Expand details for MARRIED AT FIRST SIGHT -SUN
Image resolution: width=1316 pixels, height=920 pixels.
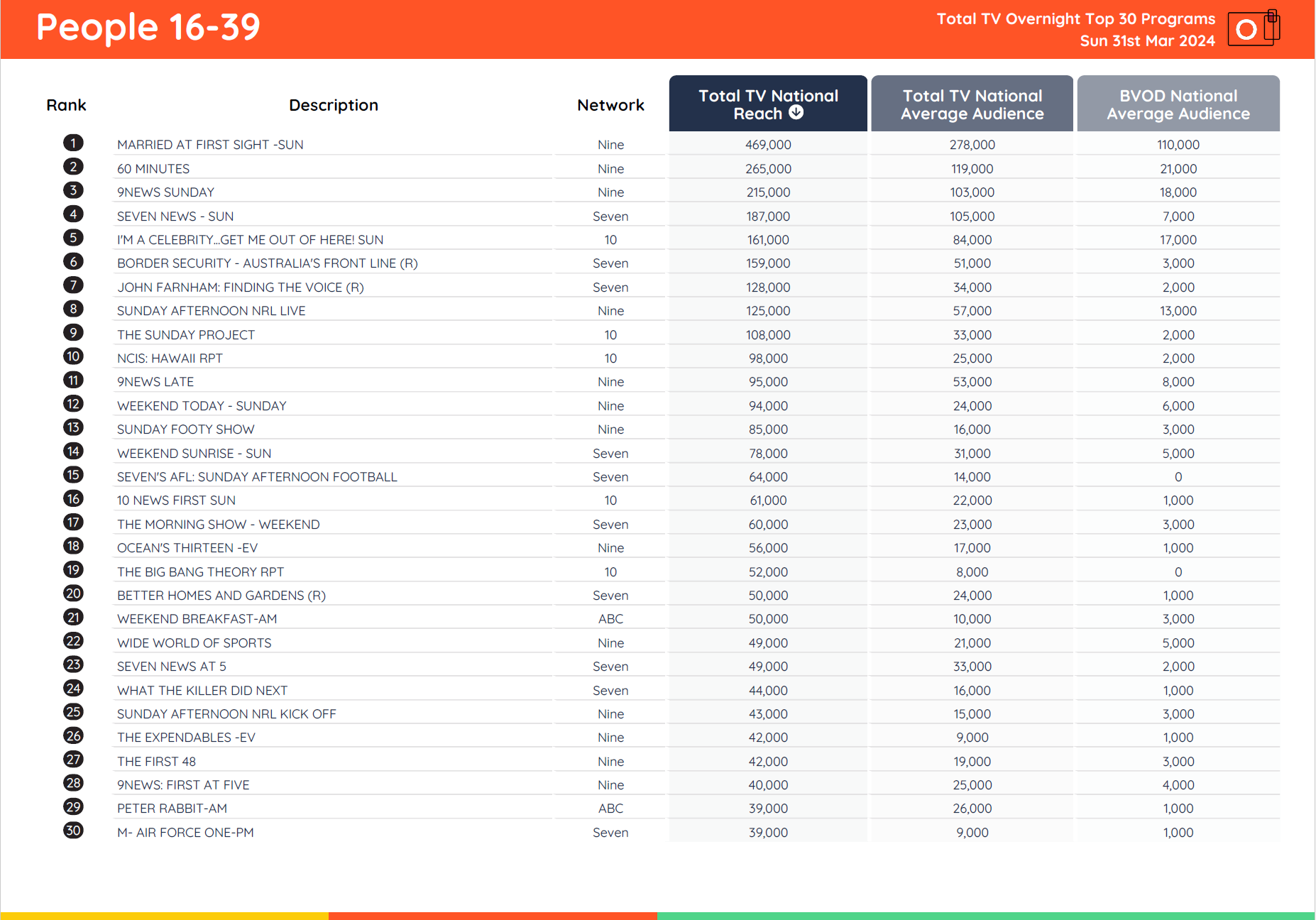click(210, 144)
